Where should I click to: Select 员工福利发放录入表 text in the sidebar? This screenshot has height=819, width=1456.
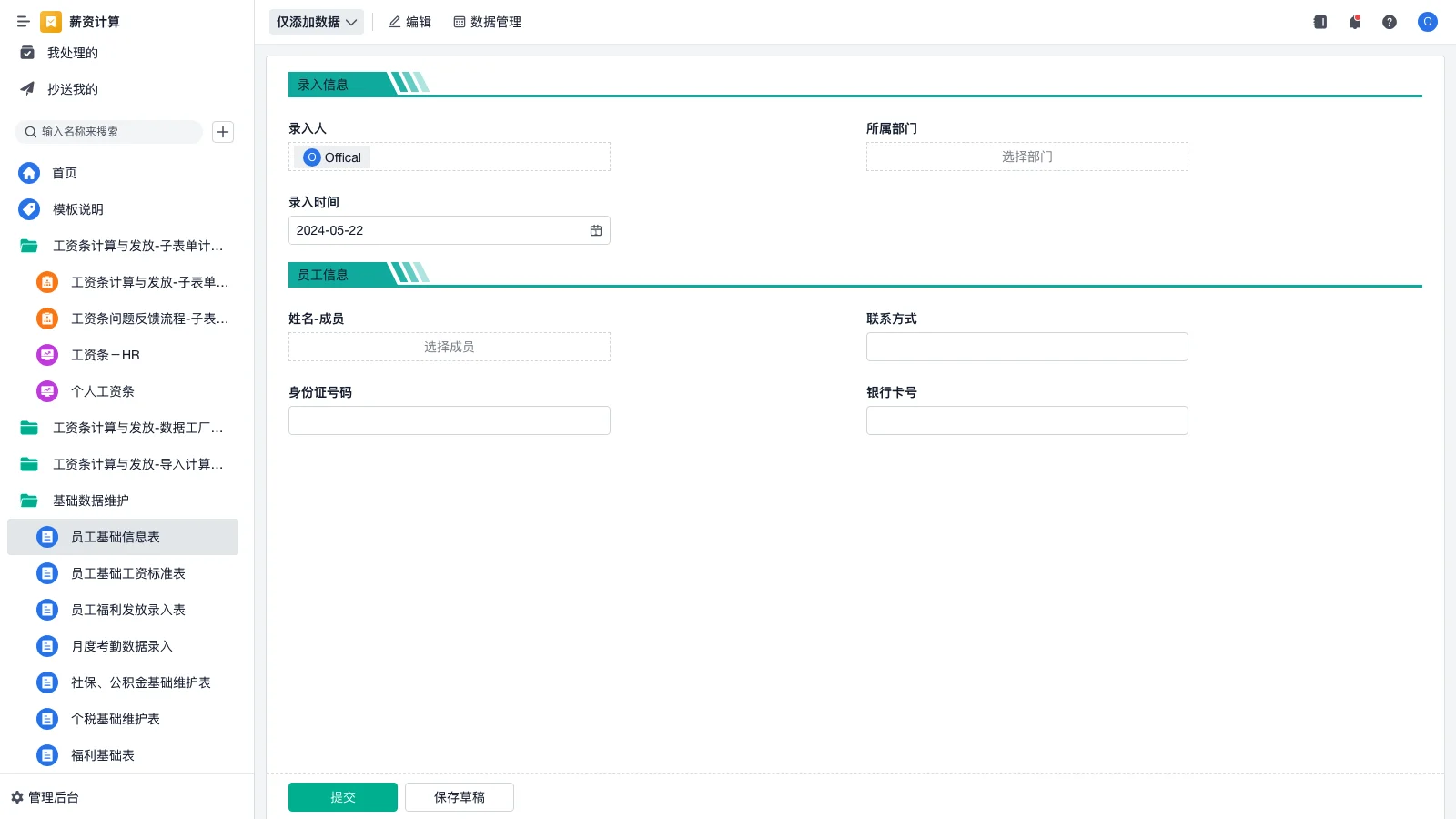(128, 610)
